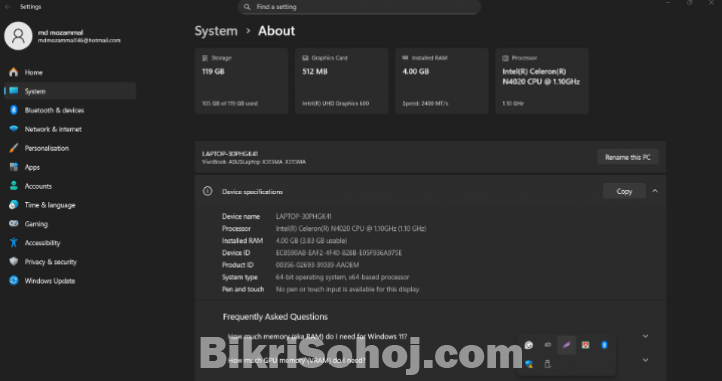This screenshot has width=722, height=381.
Task: Click the Product ID value 00356-02693
Action: pos(317,265)
